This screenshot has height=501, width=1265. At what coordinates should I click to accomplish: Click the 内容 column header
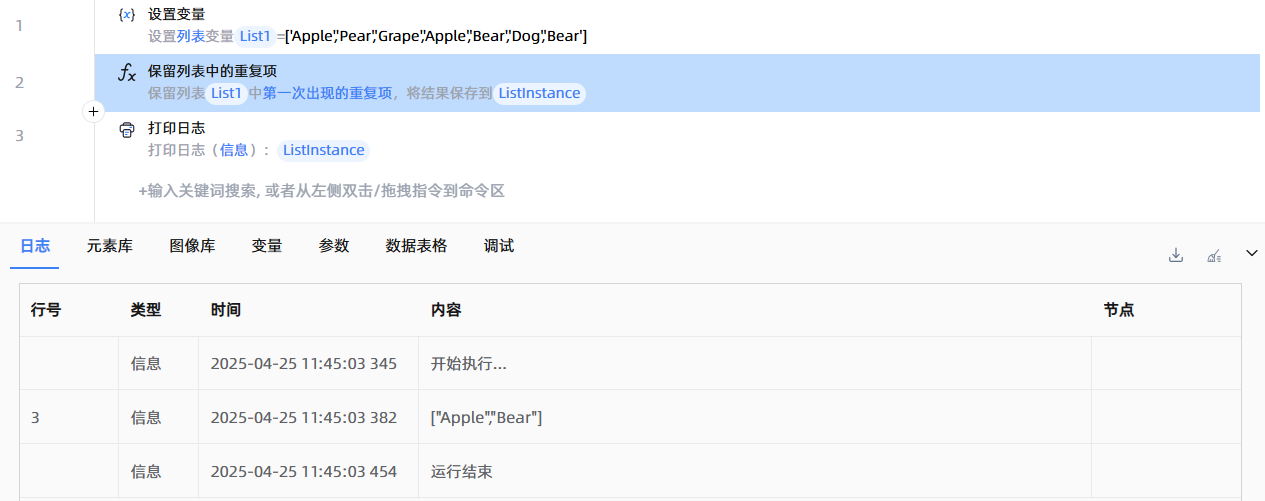[x=446, y=310]
